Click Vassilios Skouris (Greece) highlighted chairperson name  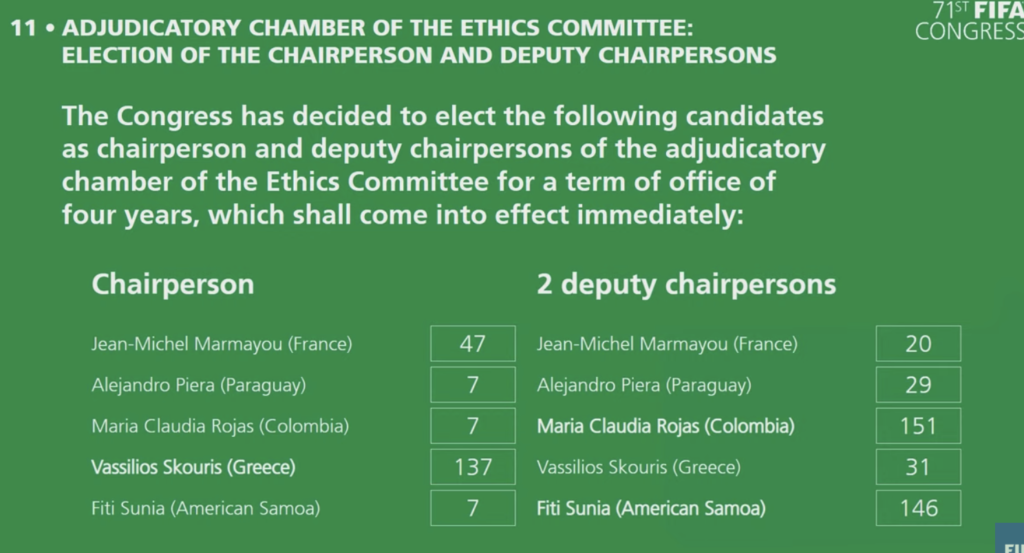[x=193, y=467]
